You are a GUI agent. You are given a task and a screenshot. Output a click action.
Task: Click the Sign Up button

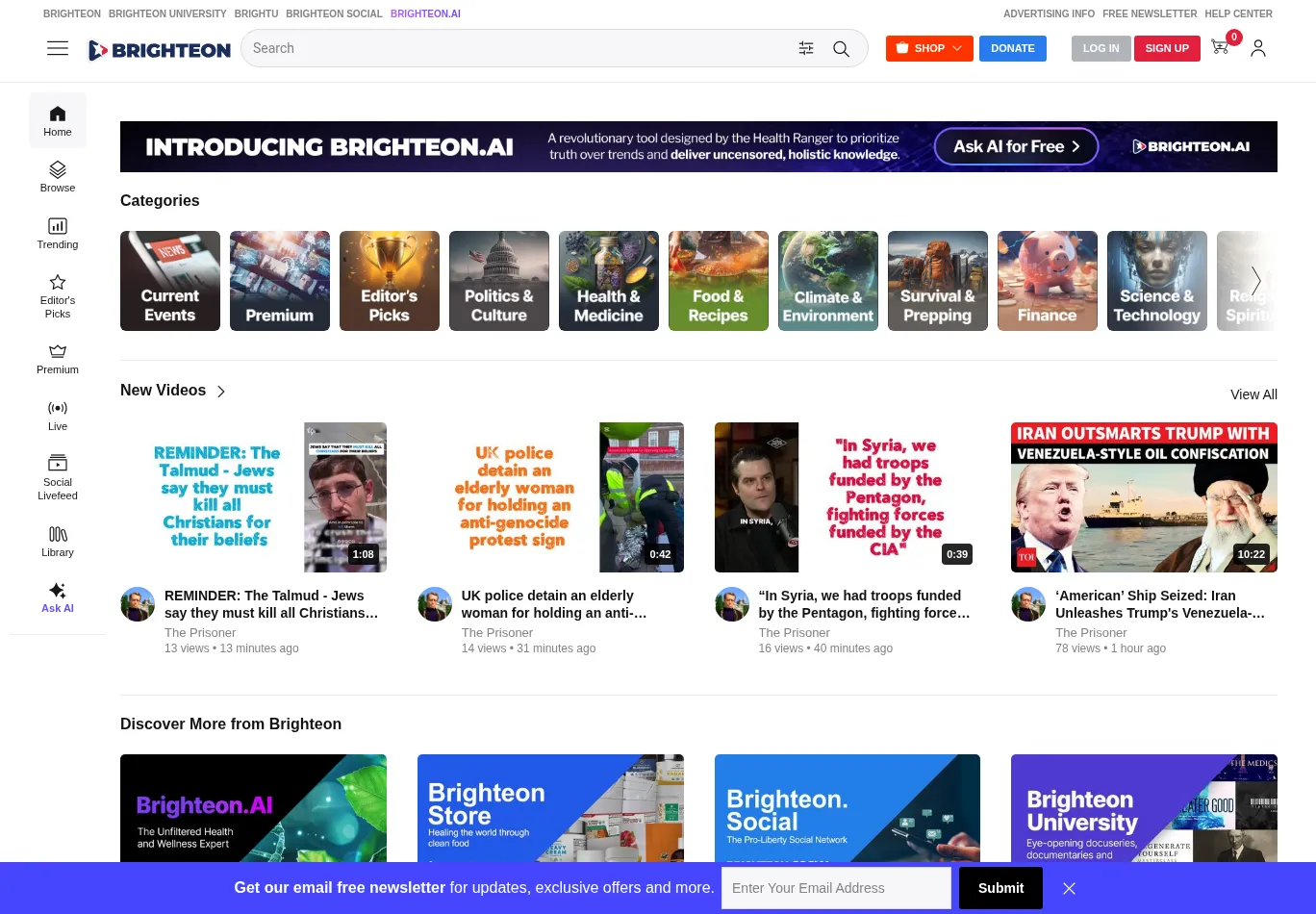pyautogui.click(x=1166, y=48)
